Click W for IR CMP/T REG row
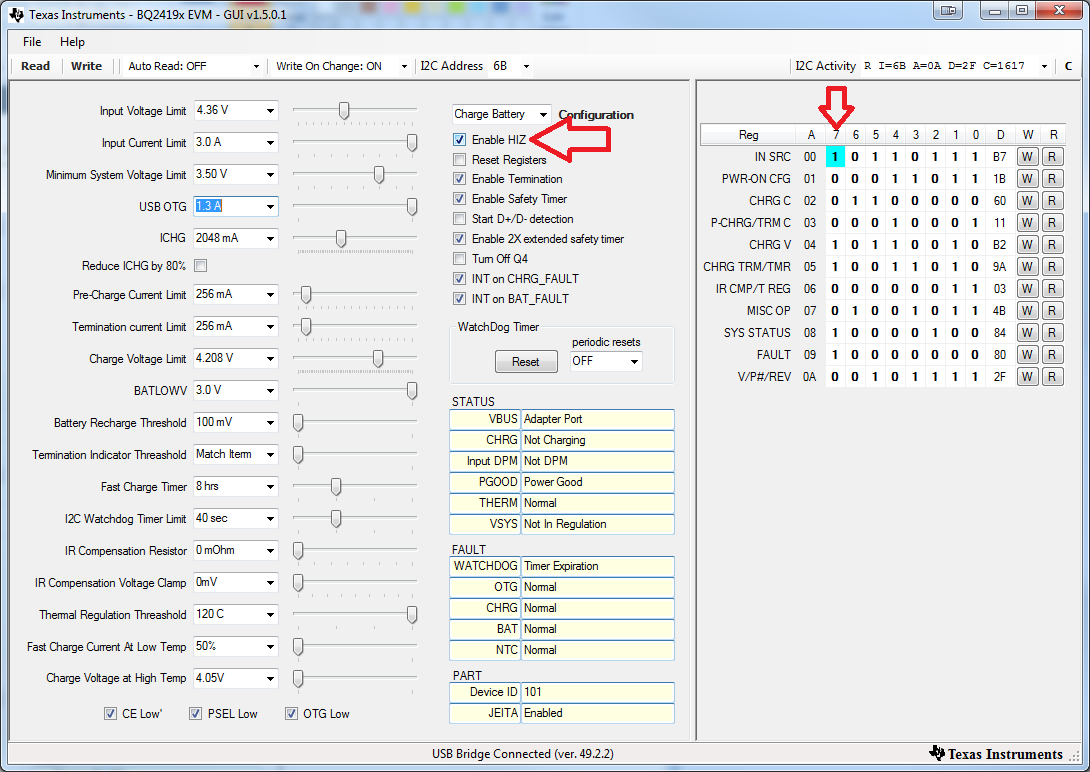Image resolution: width=1090 pixels, height=772 pixels. [1027, 289]
